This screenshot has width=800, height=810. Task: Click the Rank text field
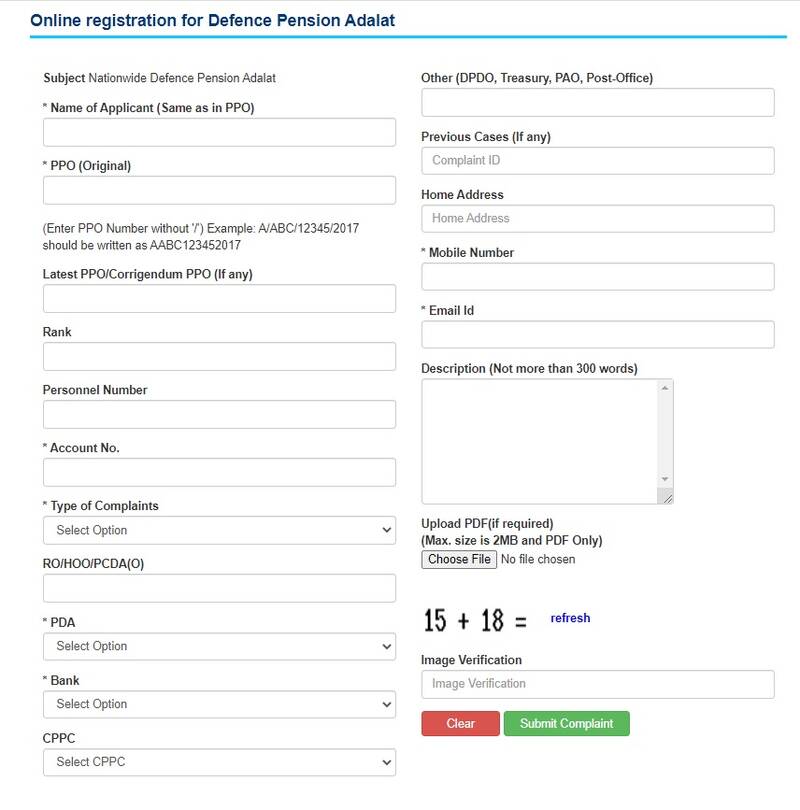[219, 356]
